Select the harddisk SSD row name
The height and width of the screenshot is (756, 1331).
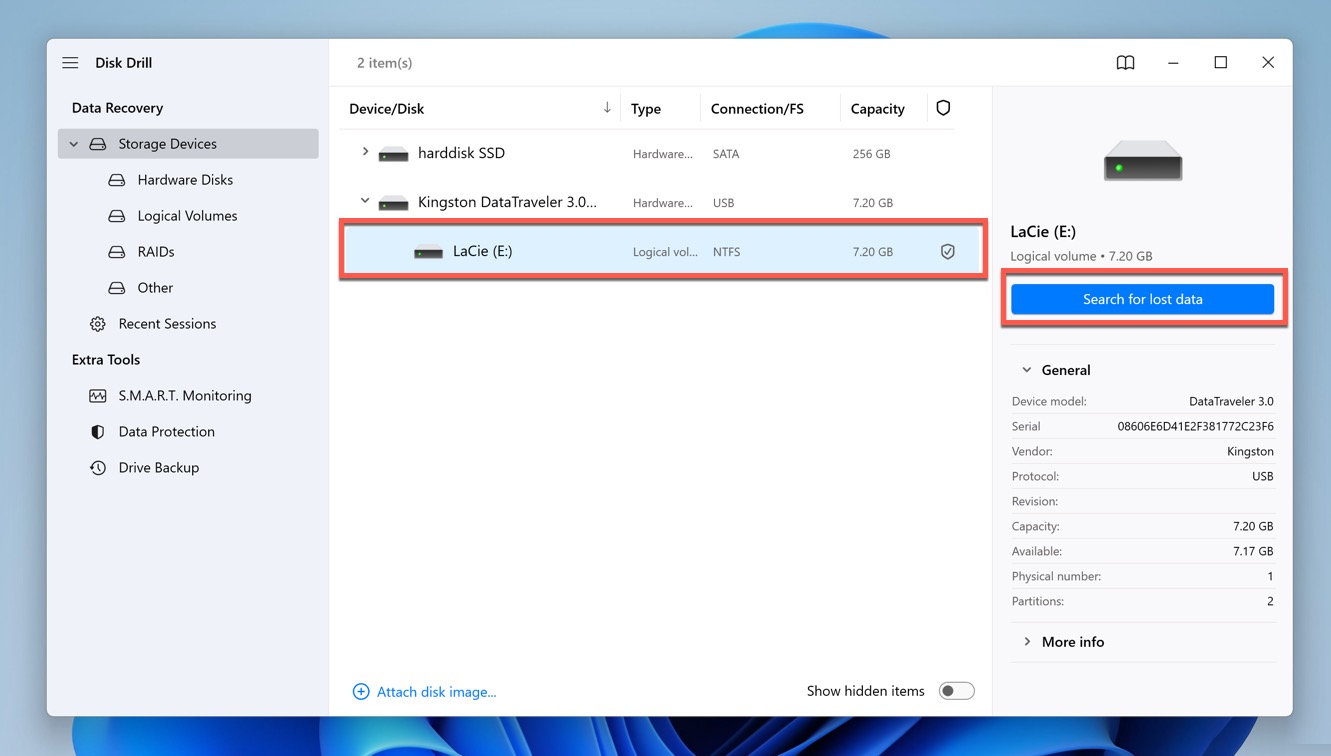tap(461, 153)
